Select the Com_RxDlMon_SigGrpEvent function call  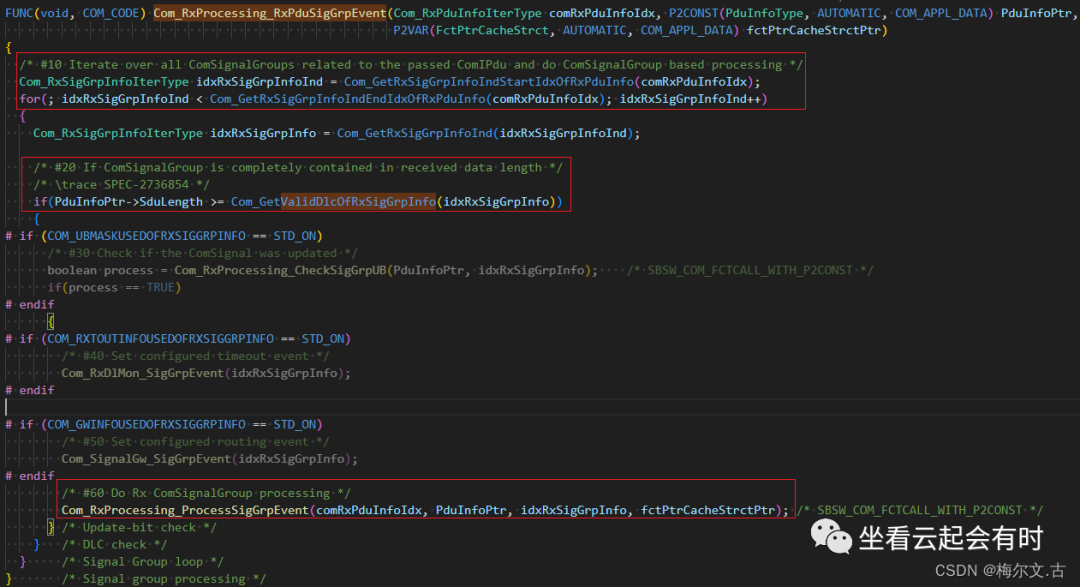click(143, 373)
